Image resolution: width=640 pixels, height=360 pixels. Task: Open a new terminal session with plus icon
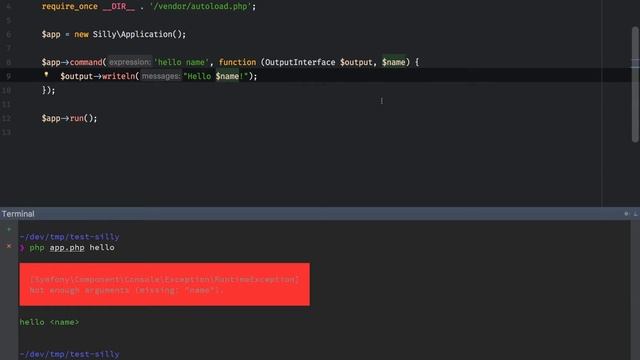pyautogui.click(x=9, y=229)
